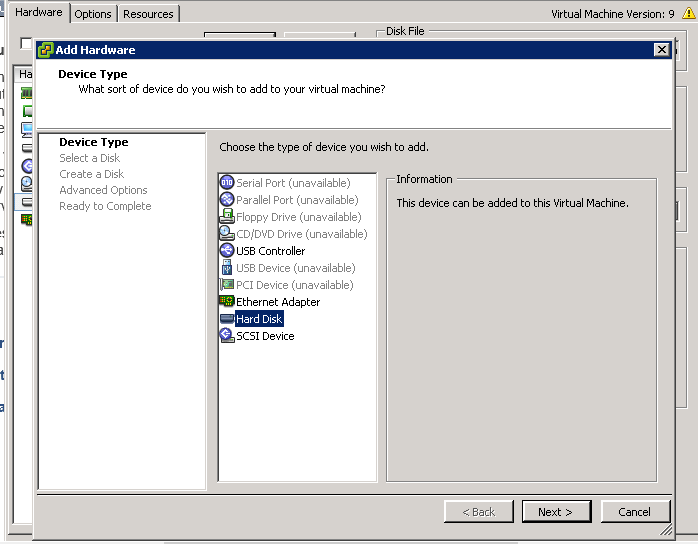The width and height of the screenshot is (698, 544).
Task: Click the USB Device icon
Action: 227,268
